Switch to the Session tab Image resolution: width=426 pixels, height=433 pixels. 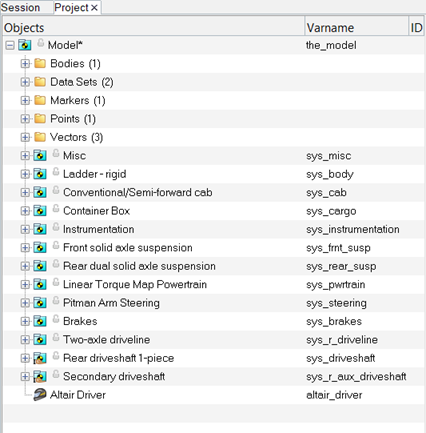[21, 7]
